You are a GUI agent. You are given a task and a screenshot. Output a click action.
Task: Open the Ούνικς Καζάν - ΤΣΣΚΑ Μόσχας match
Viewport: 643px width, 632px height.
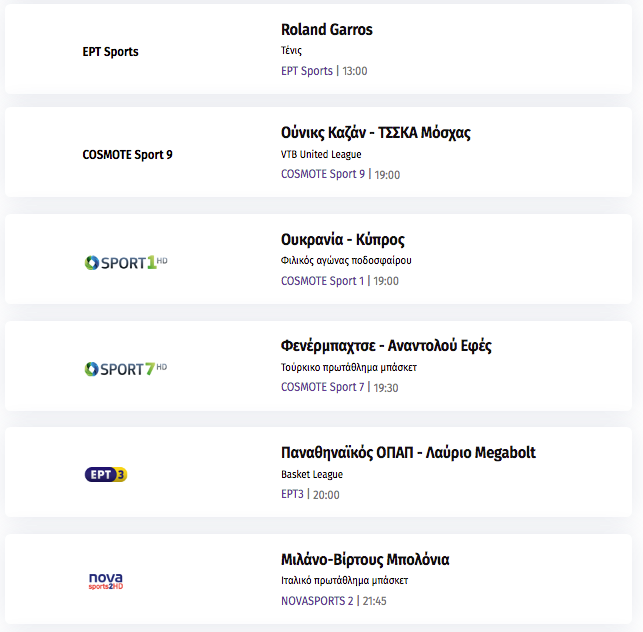(376, 133)
